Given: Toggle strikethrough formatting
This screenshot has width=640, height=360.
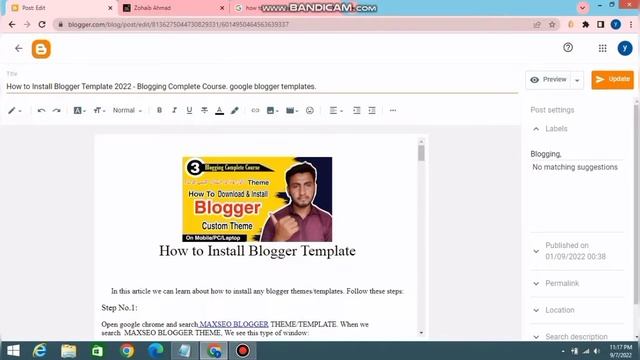Looking at the screenshot, I should click(204, 110).
